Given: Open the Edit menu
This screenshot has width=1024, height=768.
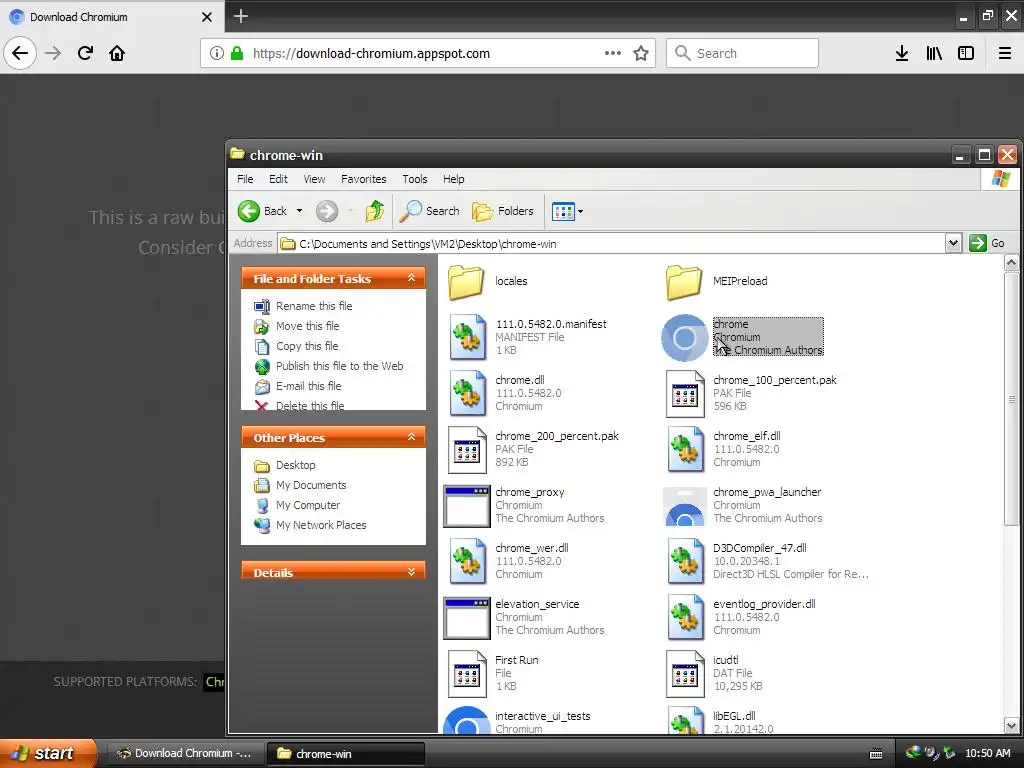Looking at the screenshot, I should (x=278, y=179).
